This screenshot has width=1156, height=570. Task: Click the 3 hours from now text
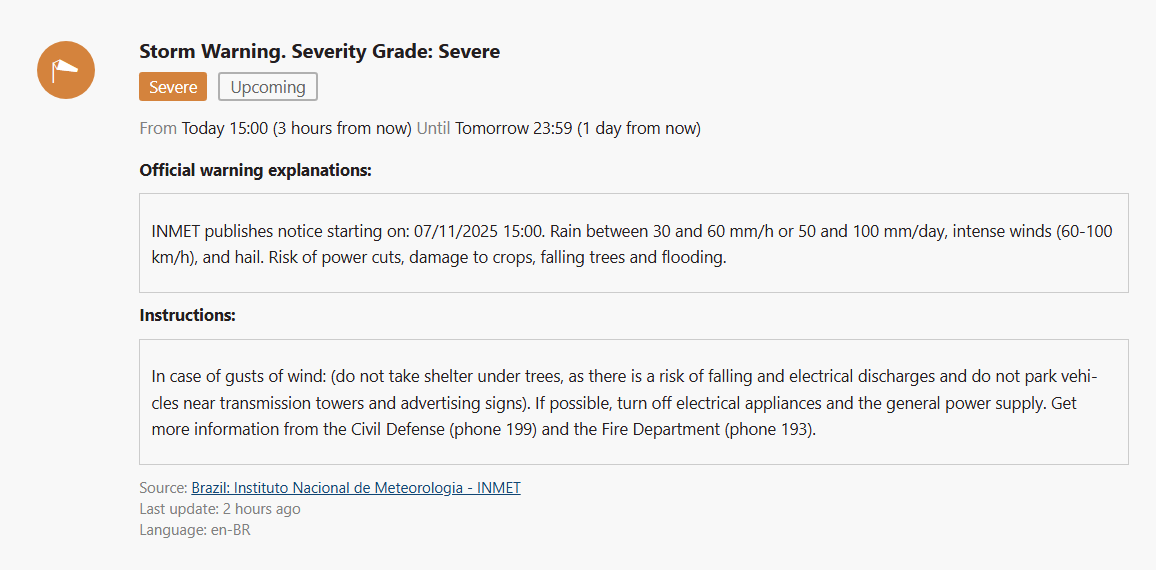point(342,128)
